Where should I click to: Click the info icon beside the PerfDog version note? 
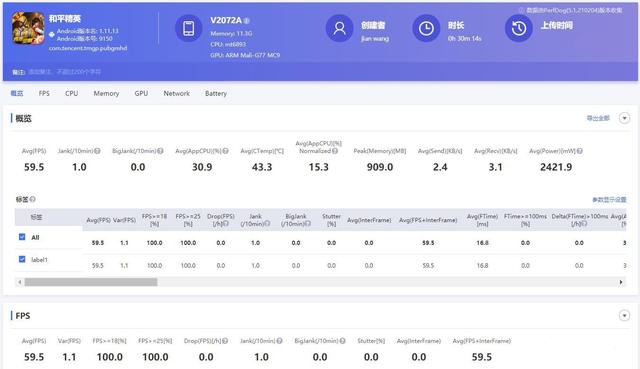[x=521, y=10]
